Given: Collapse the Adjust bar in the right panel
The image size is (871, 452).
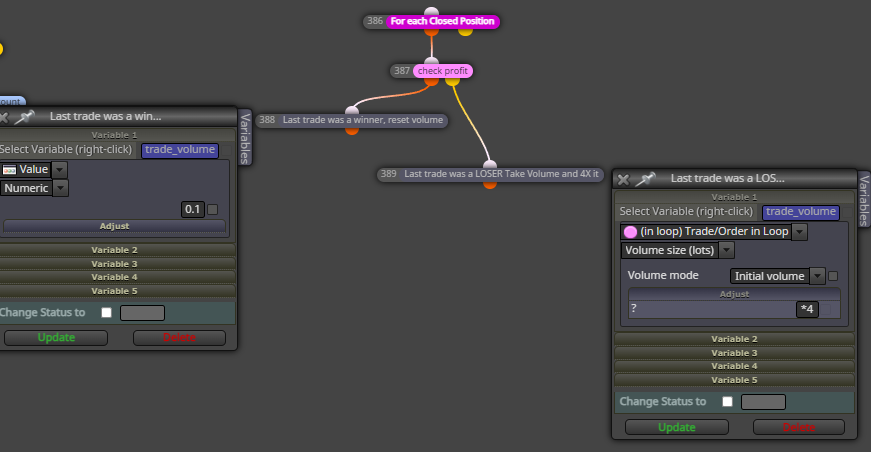Looking at the screenshot, I should (734, 294).
